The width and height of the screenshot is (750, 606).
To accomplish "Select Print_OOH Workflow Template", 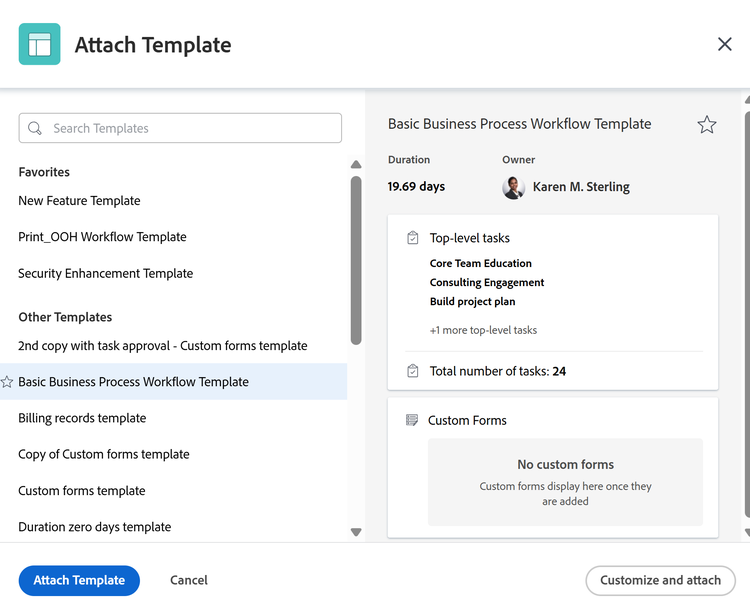I will 102,237.
